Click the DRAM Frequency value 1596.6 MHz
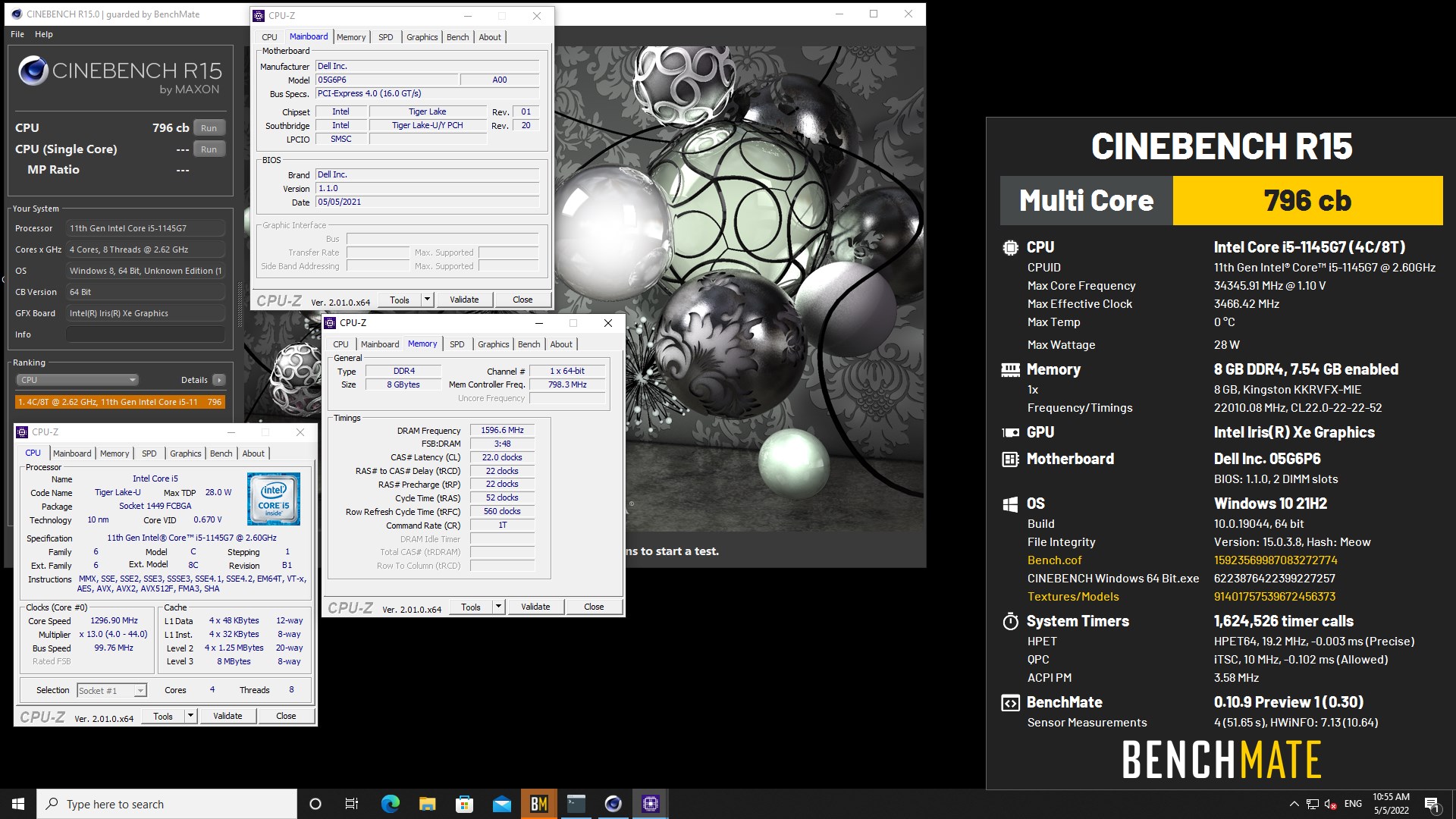 pos(502,430)
